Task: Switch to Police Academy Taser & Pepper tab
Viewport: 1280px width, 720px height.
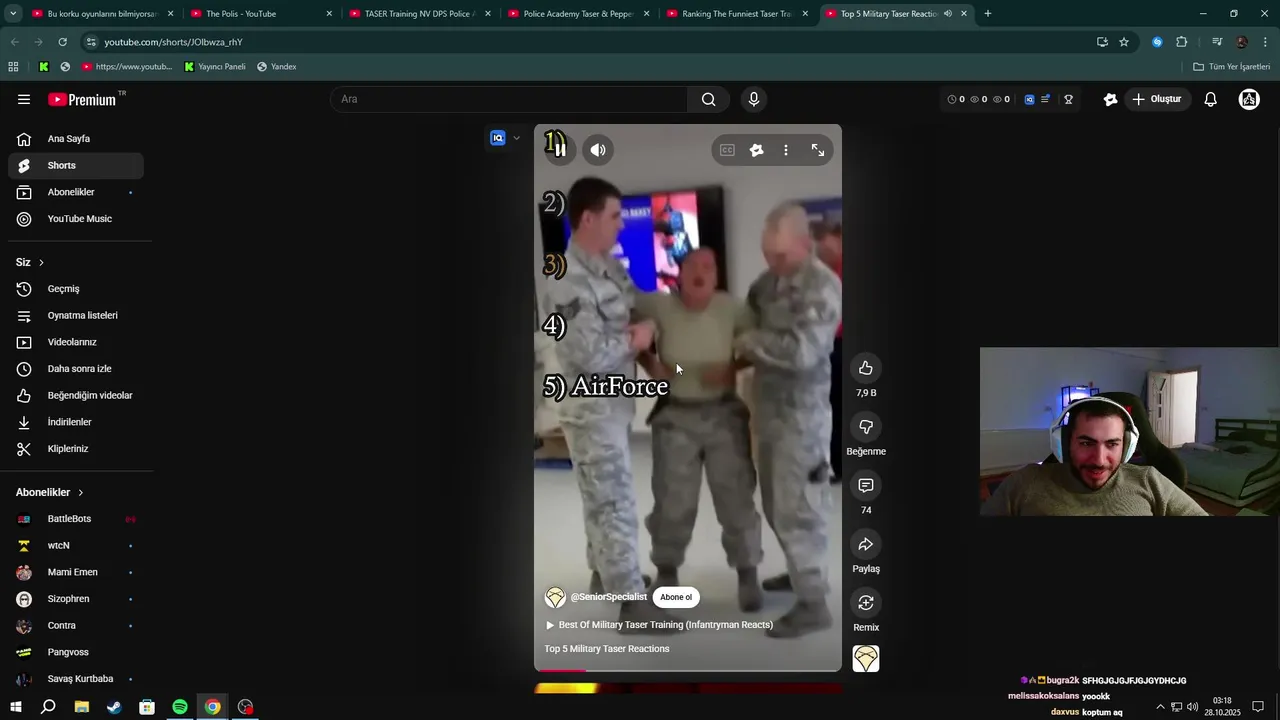Action: [x=579, y=14]
